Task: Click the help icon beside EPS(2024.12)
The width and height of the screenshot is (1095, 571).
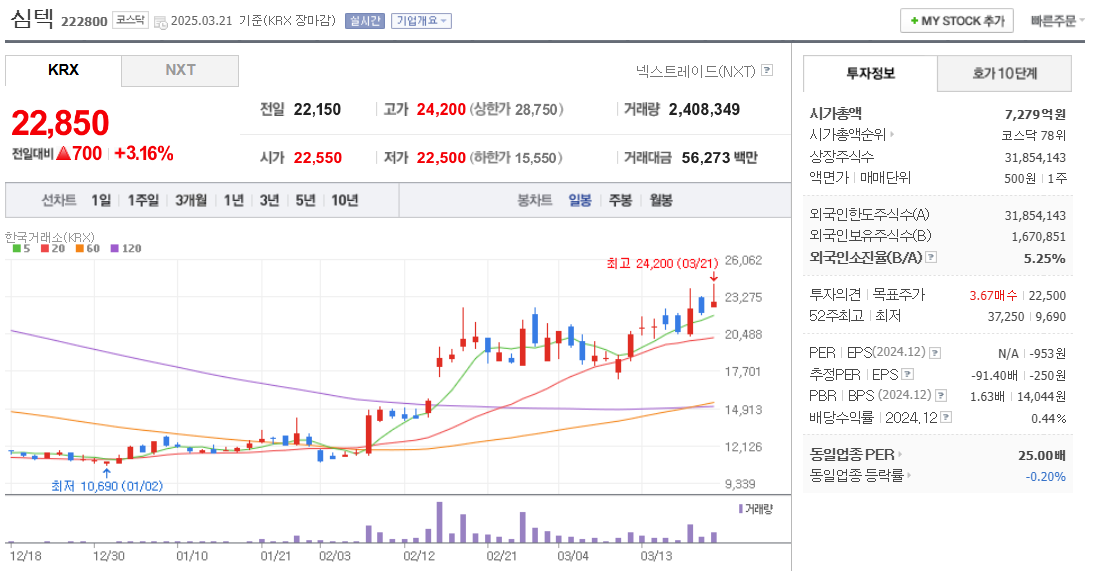Action: tap(935, 353)
